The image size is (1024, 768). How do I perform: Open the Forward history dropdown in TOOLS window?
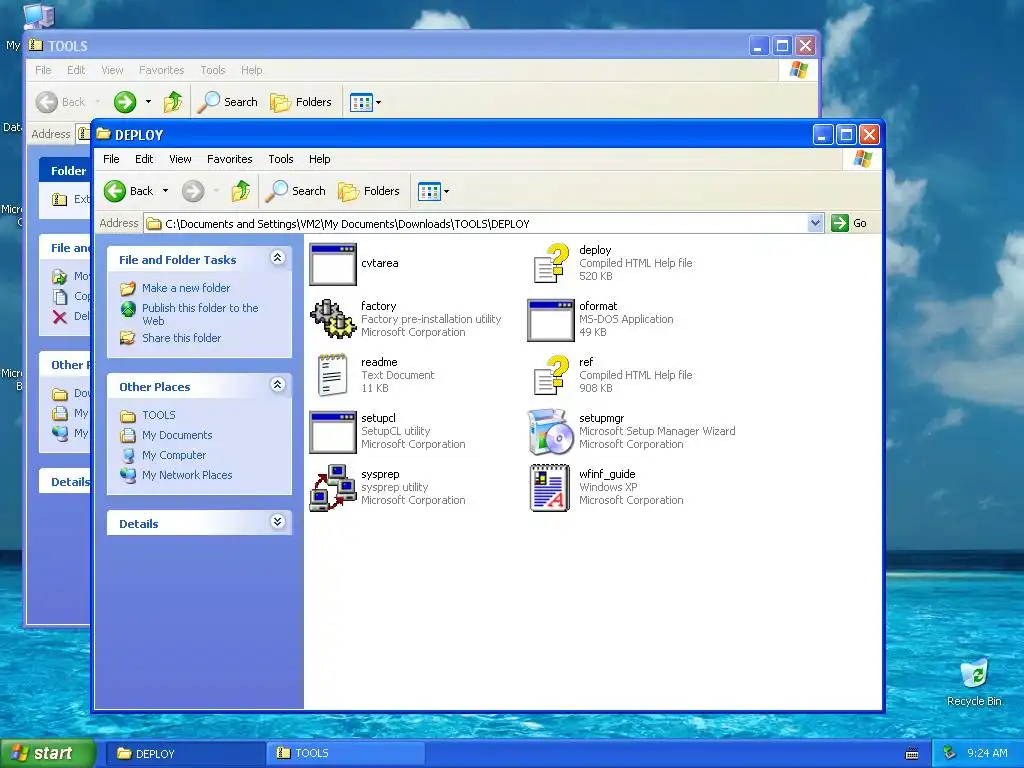click(148, 102)
